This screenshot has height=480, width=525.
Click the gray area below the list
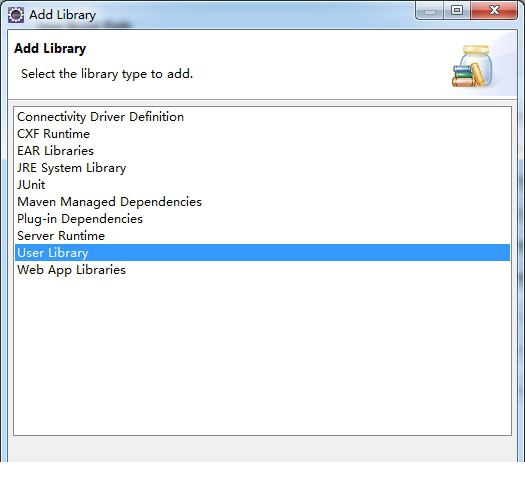pyautogui.click(x=262, y=449)
